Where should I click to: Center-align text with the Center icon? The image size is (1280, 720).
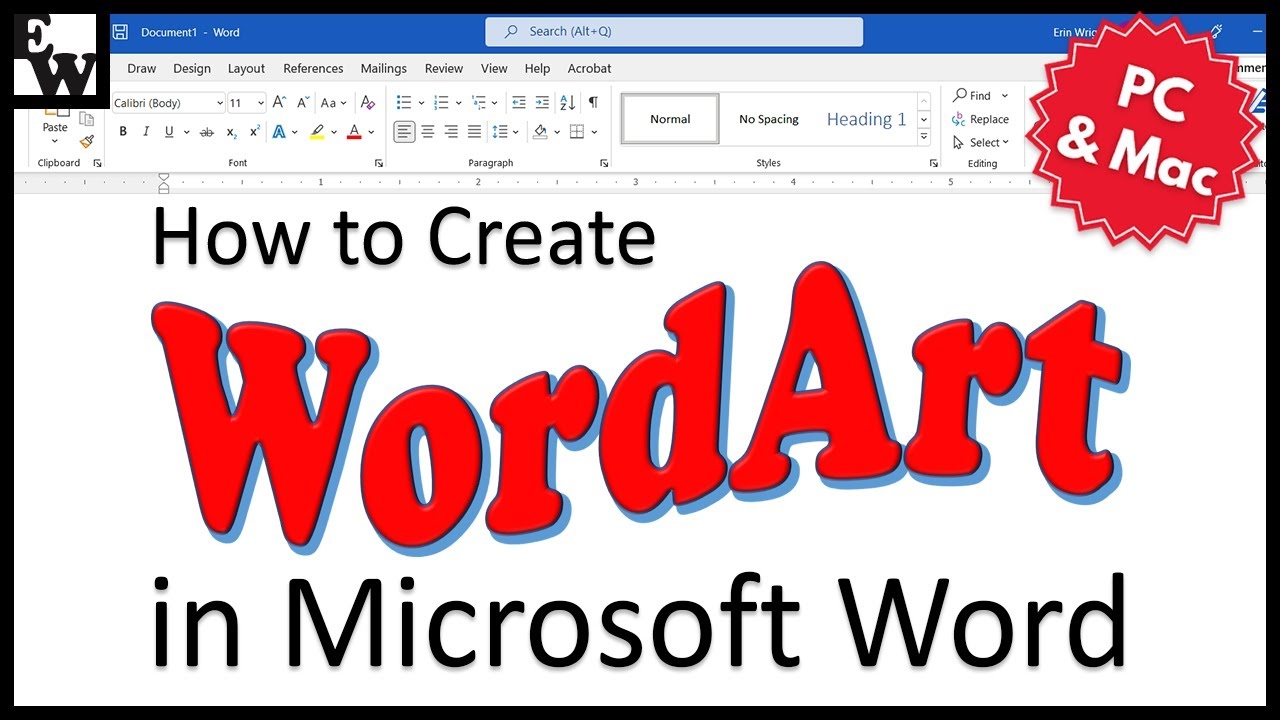428,132
